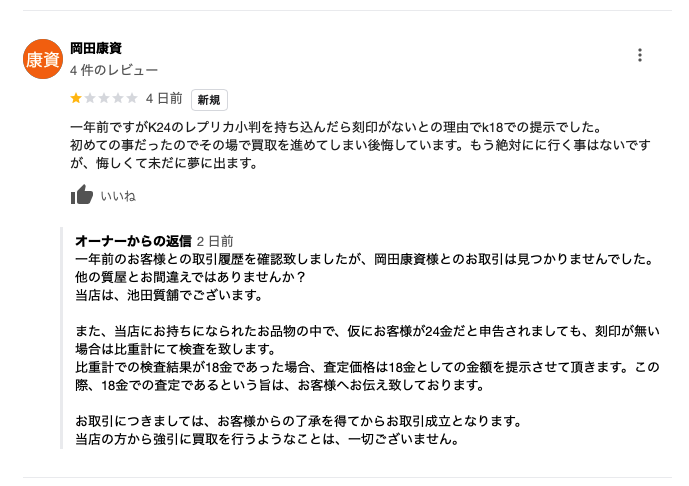Viewport: 689px width, 486px height.
Task: Click the review's 4 日前 timestamp
Action: (x=163, y=99)
